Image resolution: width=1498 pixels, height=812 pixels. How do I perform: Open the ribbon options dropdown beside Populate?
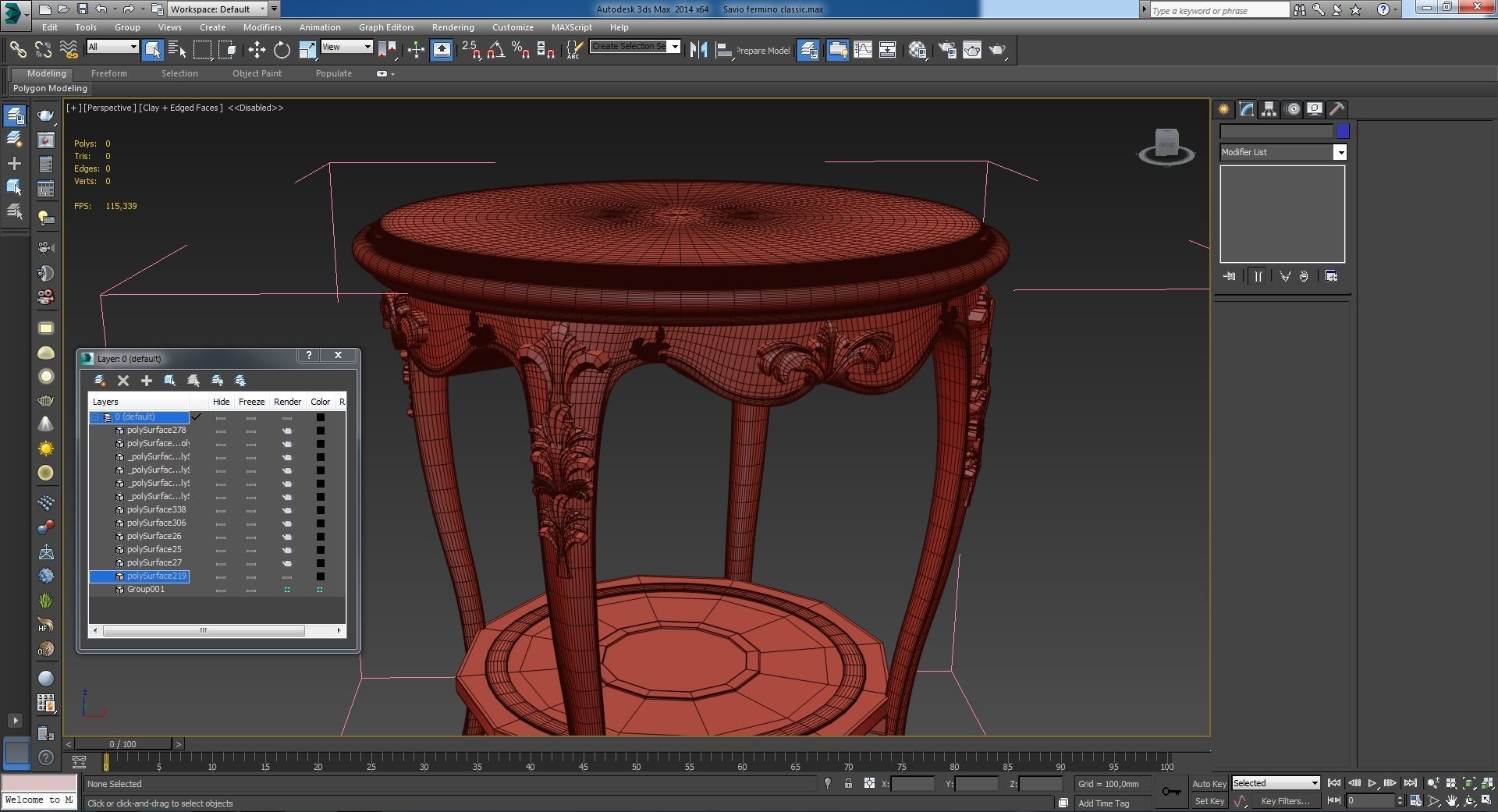click(x=385, y=74)
